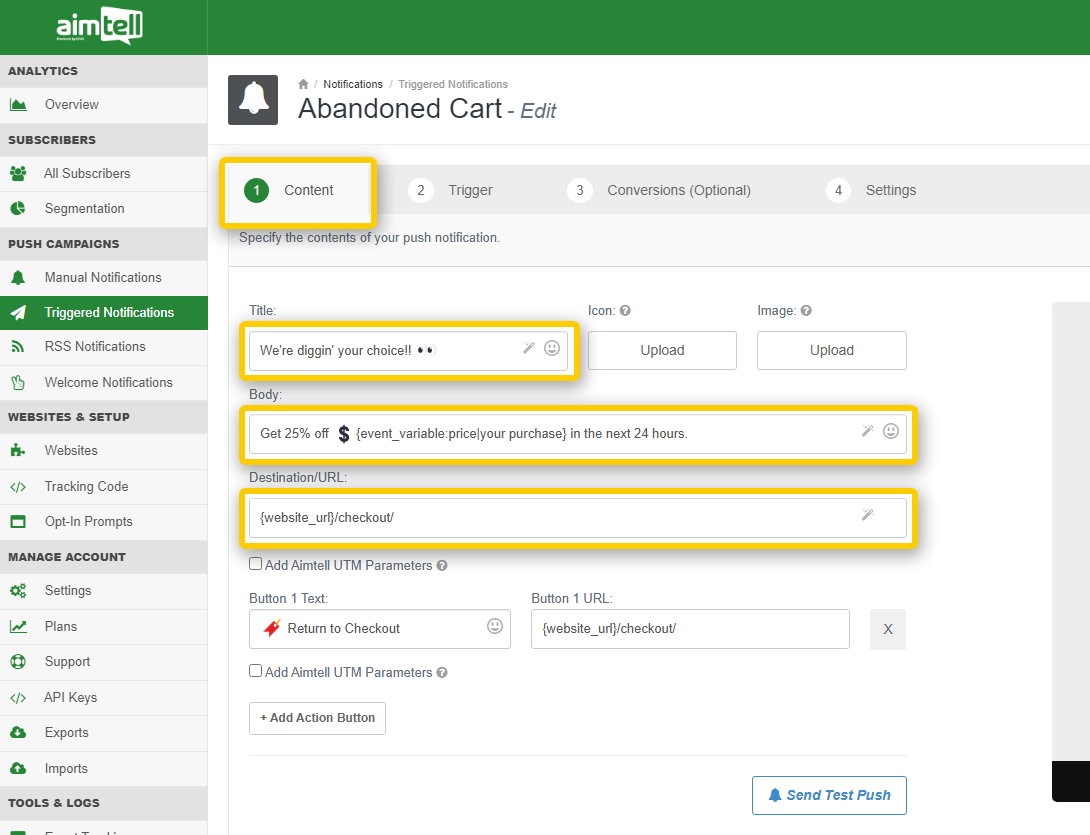Image resolution: width=1090 pixels, height=835 pixels.
Task: Open Exports page
Action: click(104, 733)
